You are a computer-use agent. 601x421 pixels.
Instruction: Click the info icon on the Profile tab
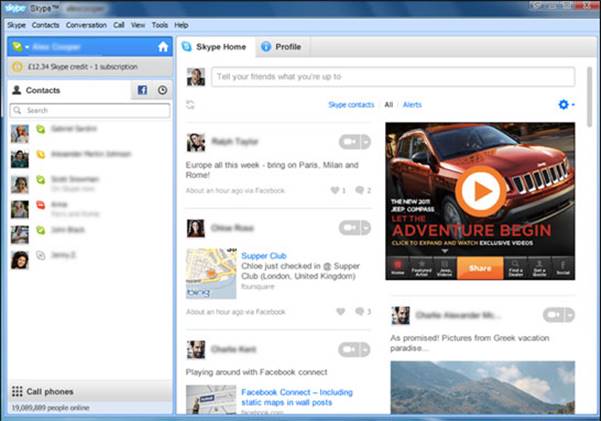click(266, 47)
